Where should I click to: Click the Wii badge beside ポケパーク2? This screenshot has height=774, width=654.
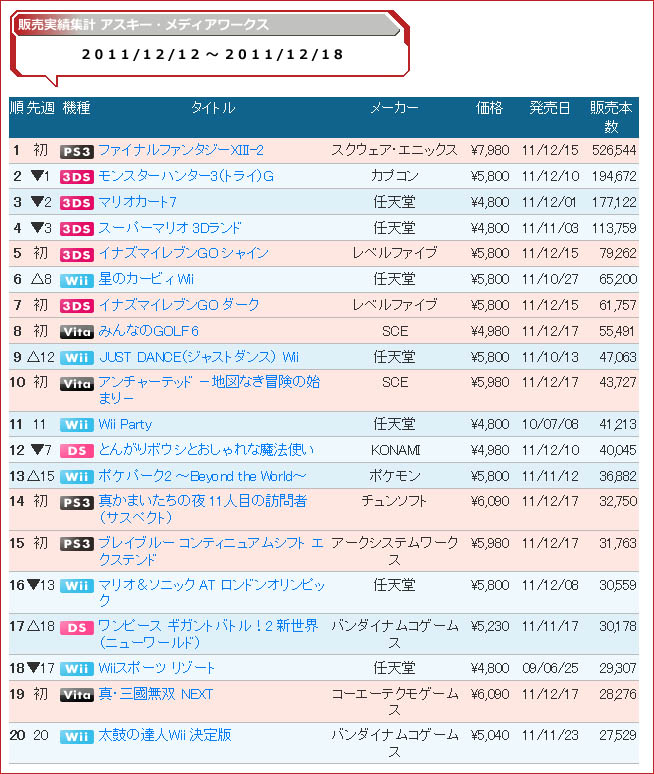point(77,477)
